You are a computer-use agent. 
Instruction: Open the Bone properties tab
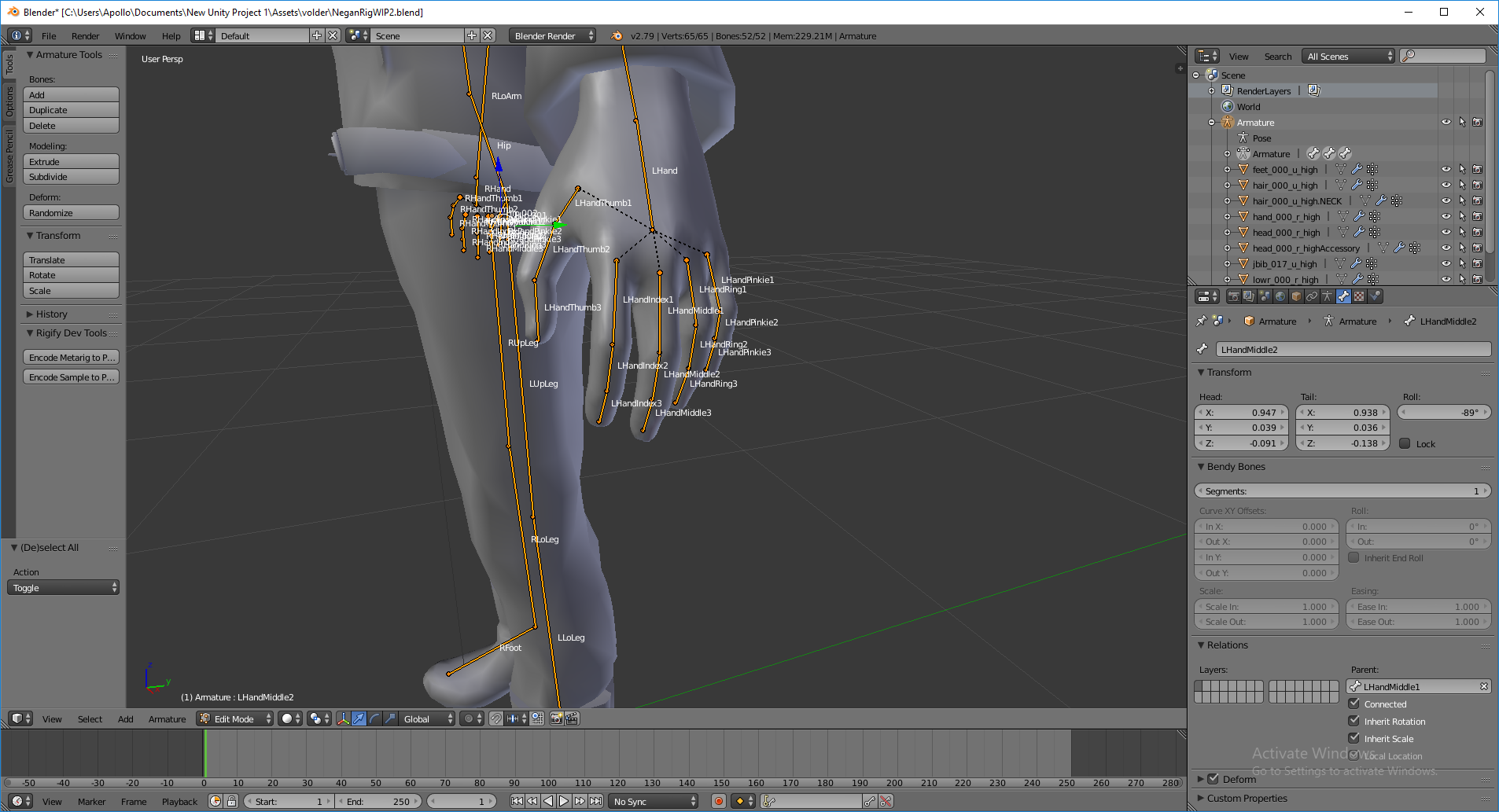click(x=1343, y=296)
